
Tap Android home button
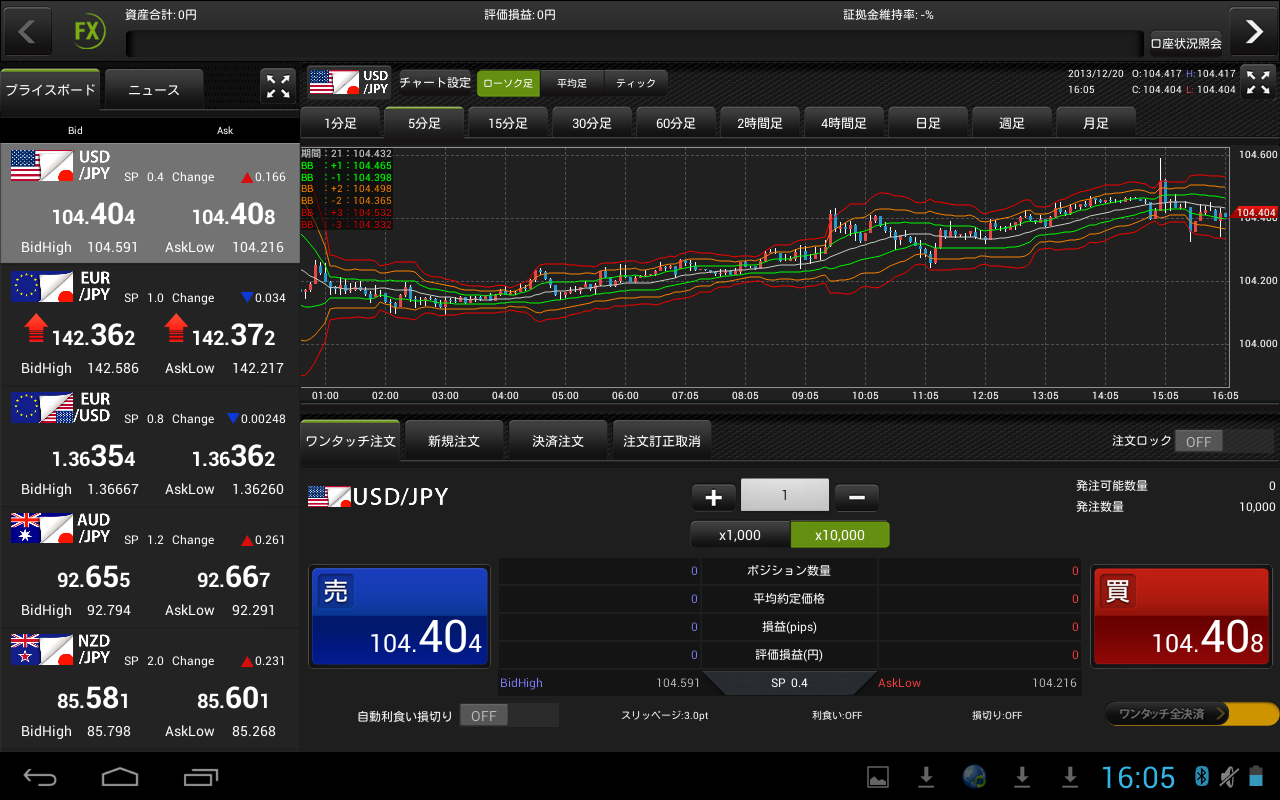120,777
